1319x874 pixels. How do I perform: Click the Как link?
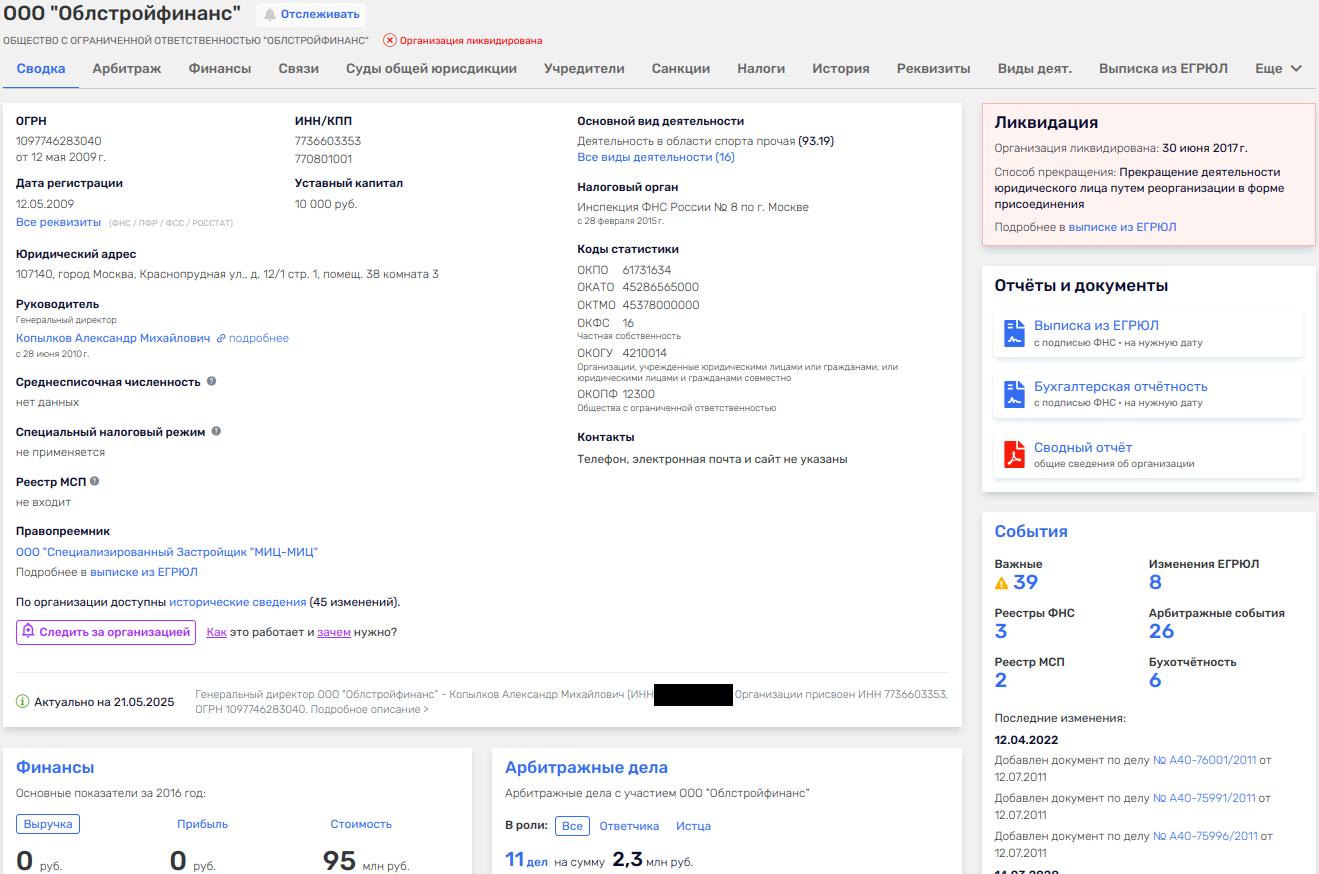(x=217, y=632)
